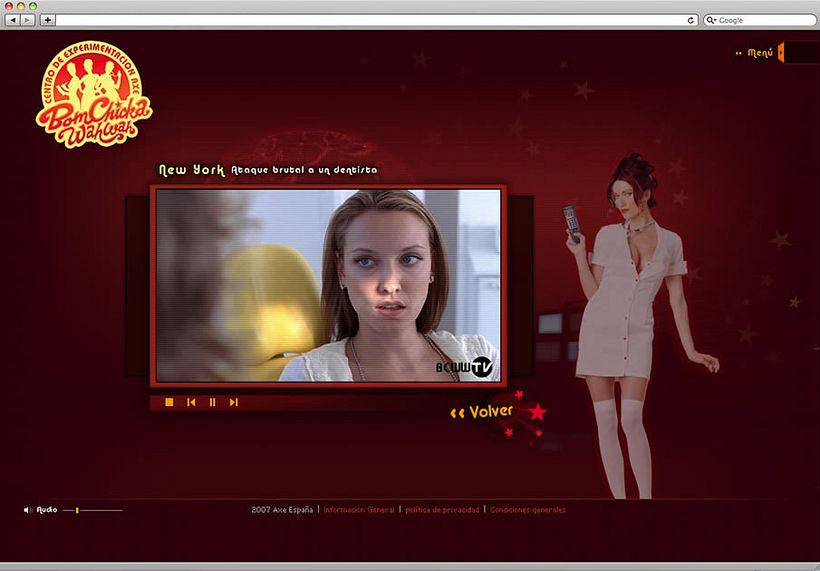Reload the page with the refresh icon
This screenshot has height=571, width=820.
coord(690,20)
